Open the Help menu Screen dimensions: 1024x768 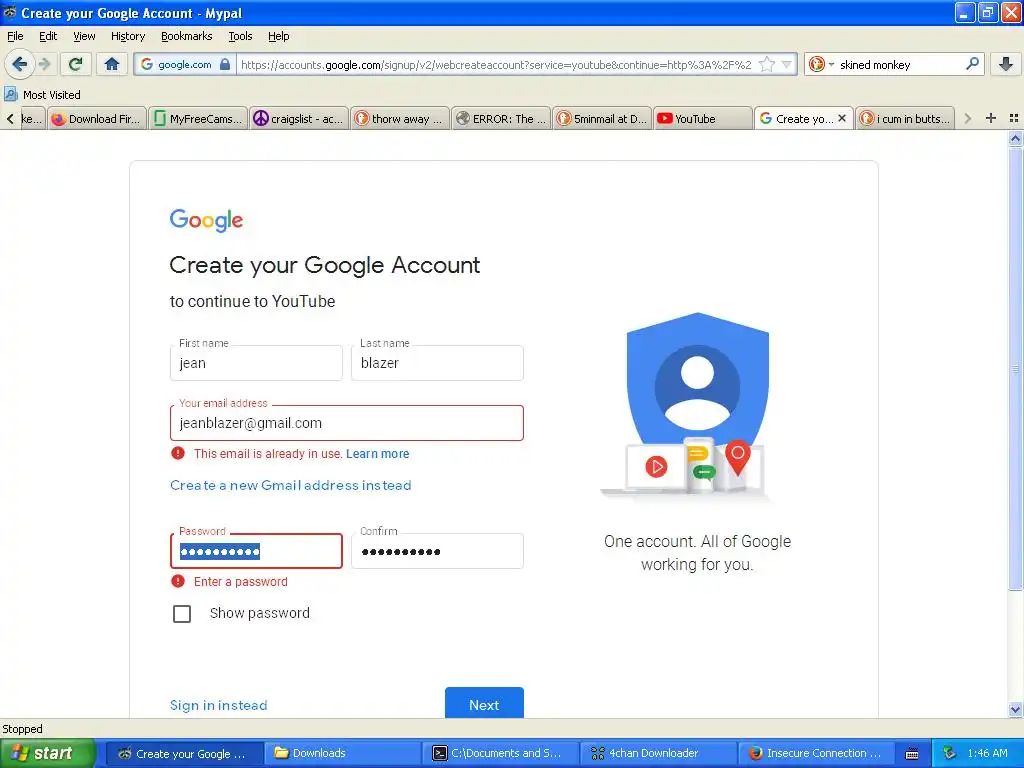(278, 36)
